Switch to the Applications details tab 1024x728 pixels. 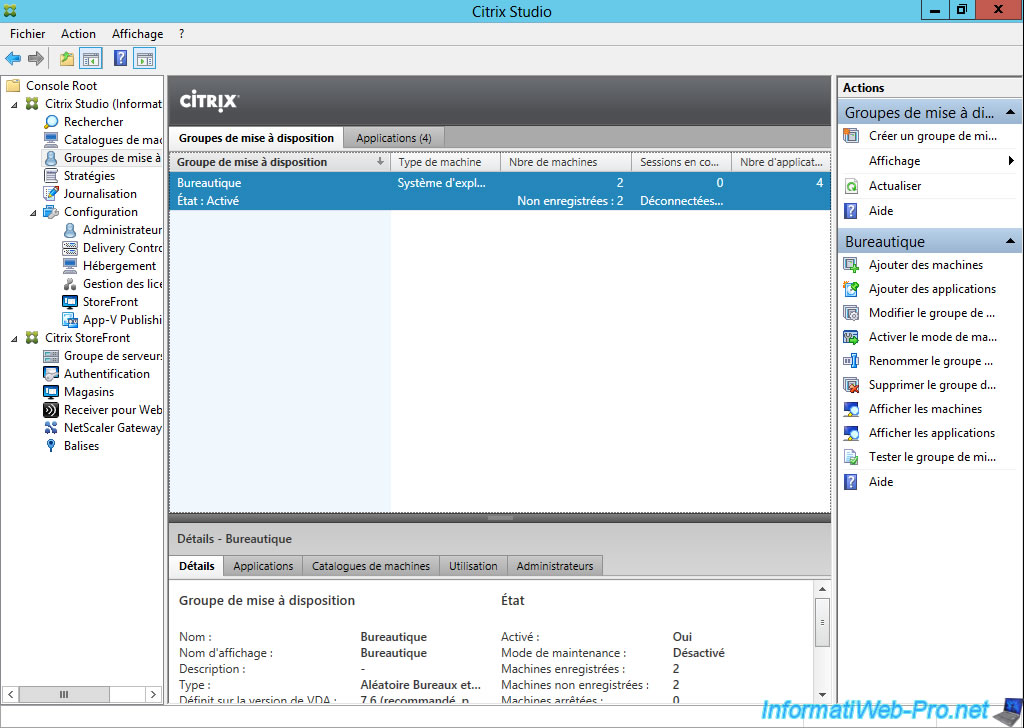263,566
